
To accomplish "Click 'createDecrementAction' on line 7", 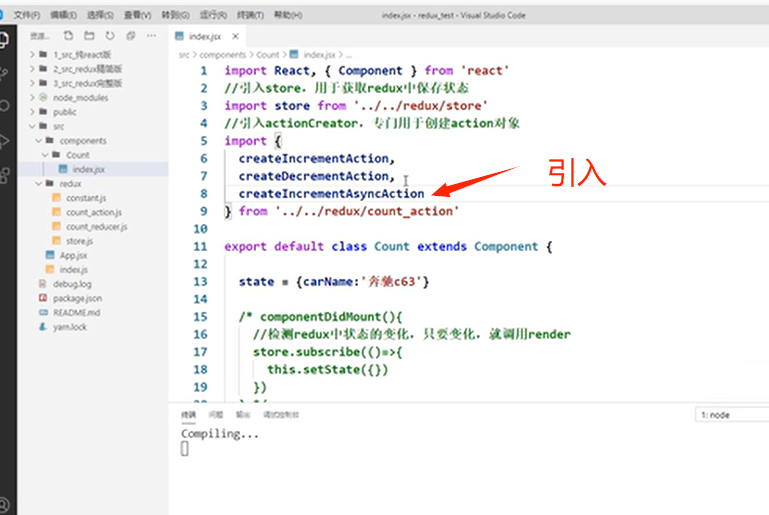I will [x=314, y=176].
